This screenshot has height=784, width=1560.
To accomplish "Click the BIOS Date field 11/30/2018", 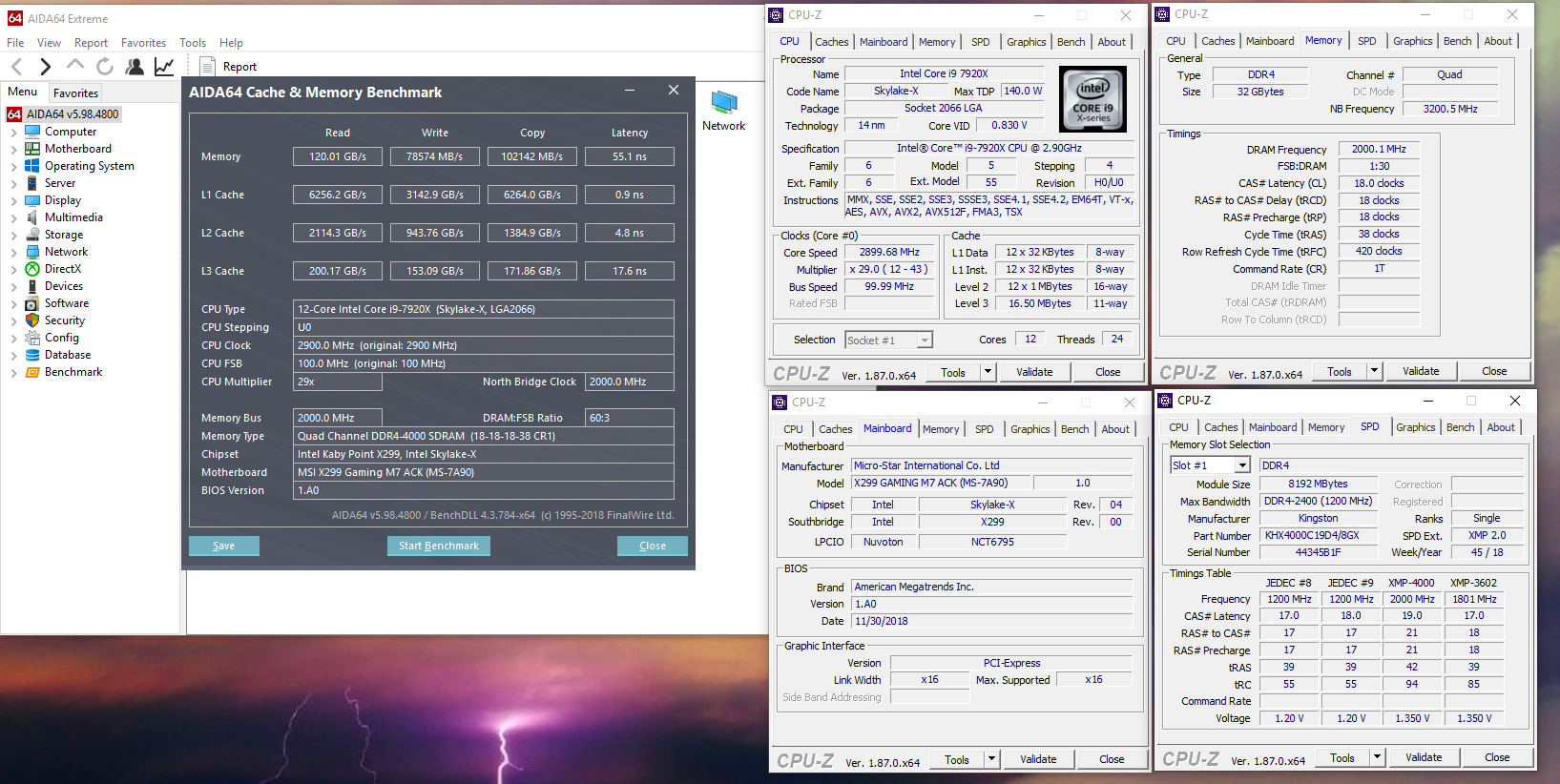I will click(992, 621).
